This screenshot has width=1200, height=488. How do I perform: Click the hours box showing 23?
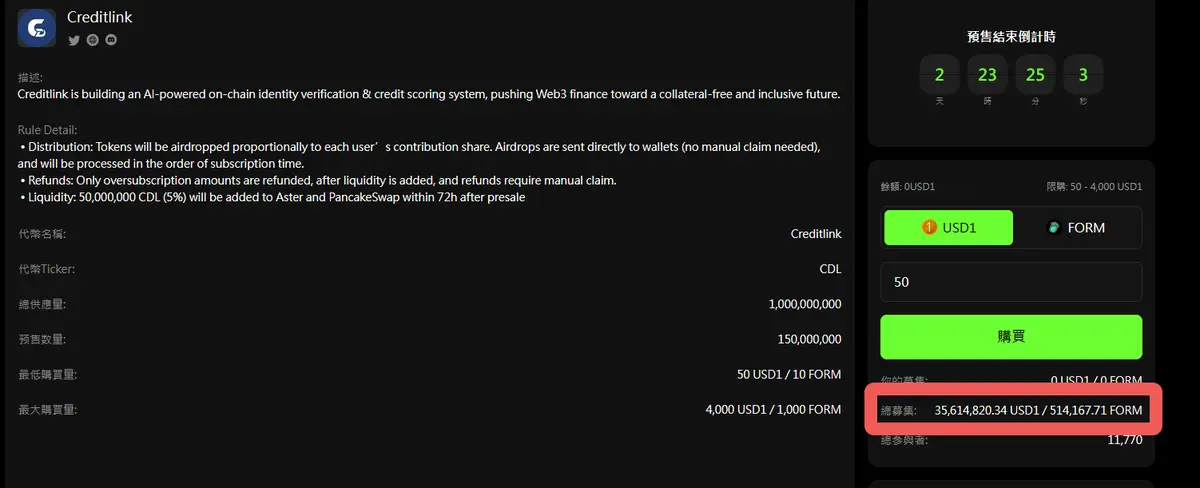(x=987, y=75)
